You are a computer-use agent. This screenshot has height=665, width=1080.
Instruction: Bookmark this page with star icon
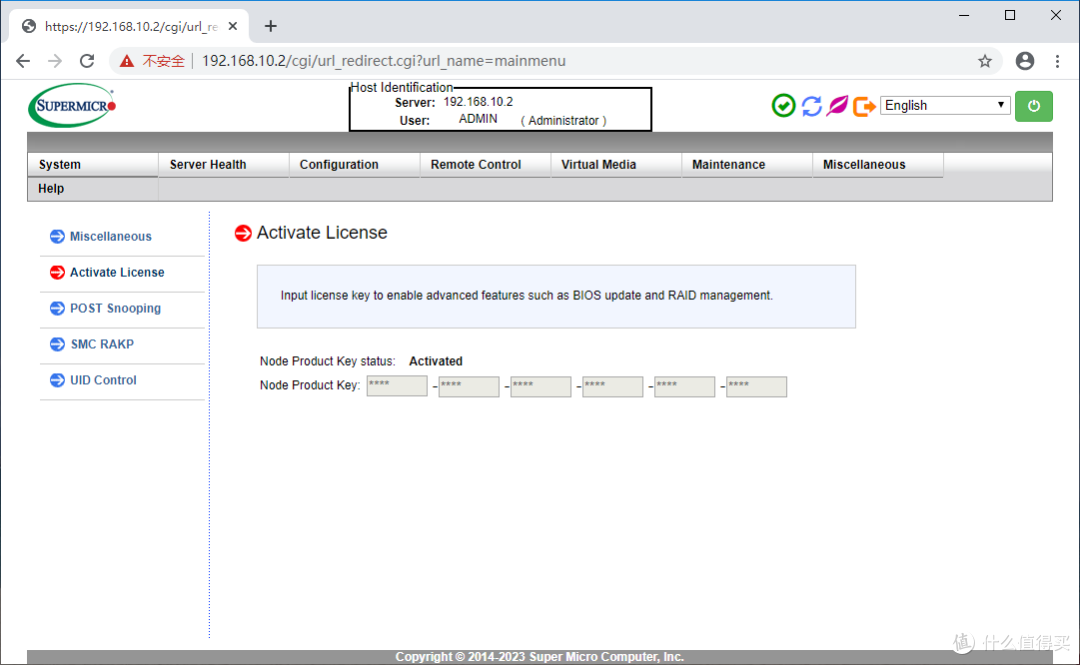(985, 61)
